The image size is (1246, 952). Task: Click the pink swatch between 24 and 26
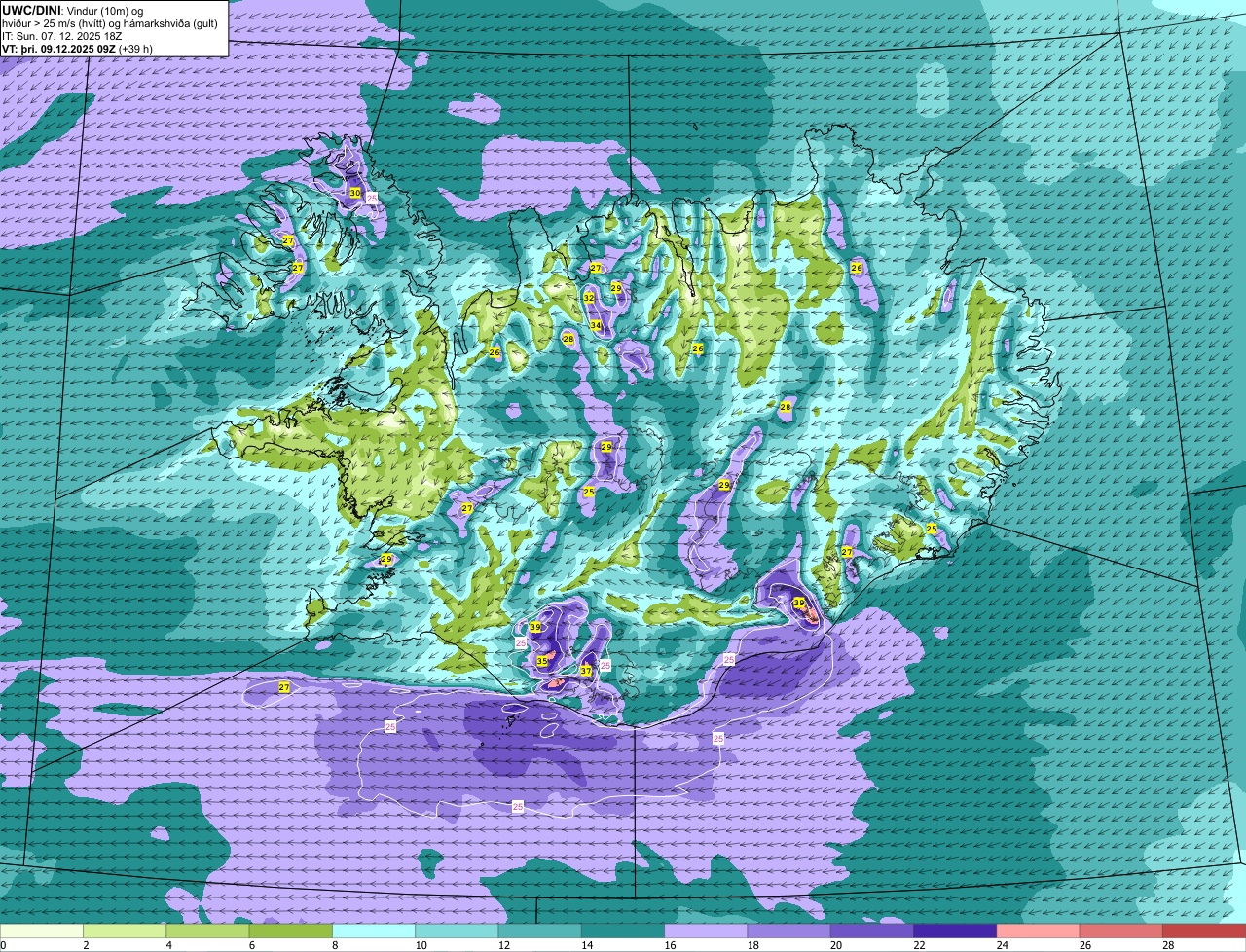[1038, 932]
